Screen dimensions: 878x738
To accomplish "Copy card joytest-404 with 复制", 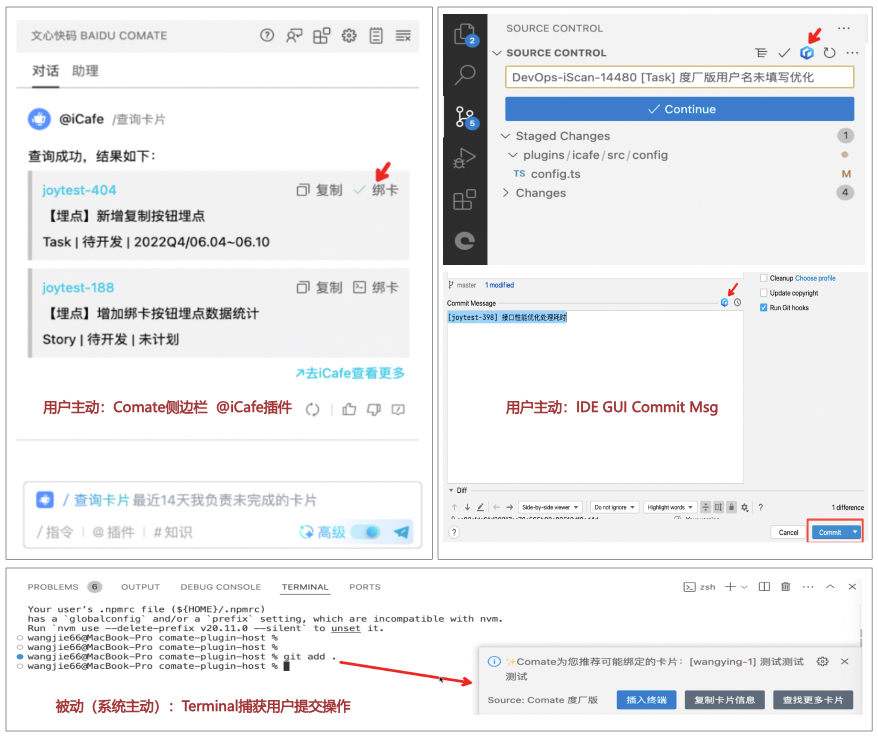I will (x=319, y=190).
